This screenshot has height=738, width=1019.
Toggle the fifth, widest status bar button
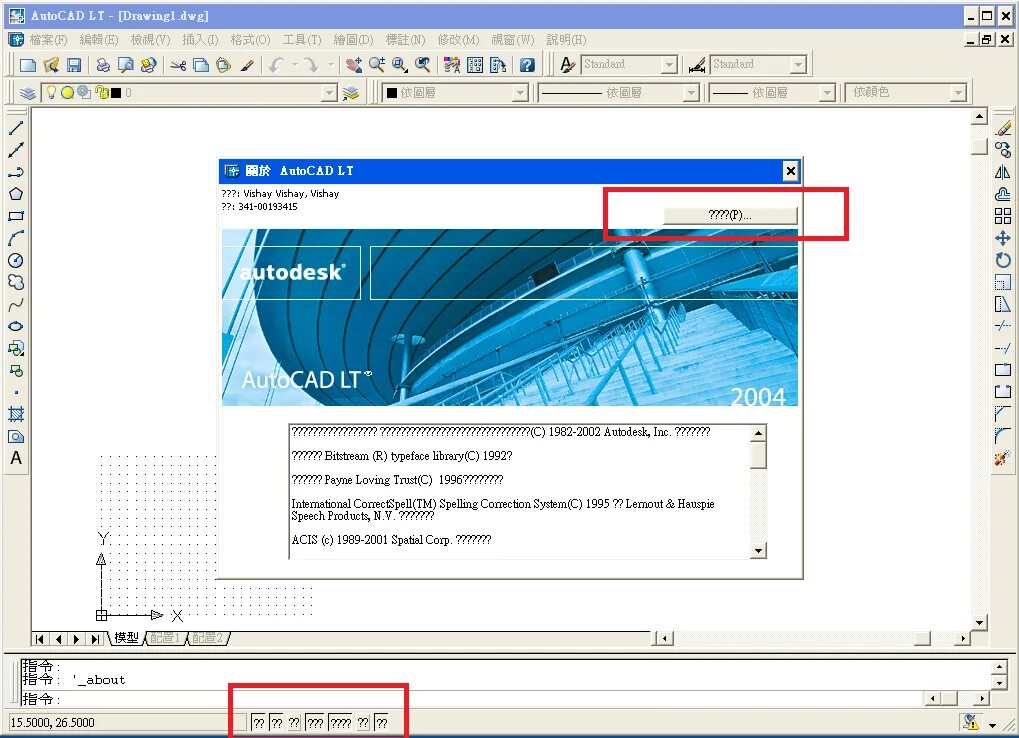[341, 722]
